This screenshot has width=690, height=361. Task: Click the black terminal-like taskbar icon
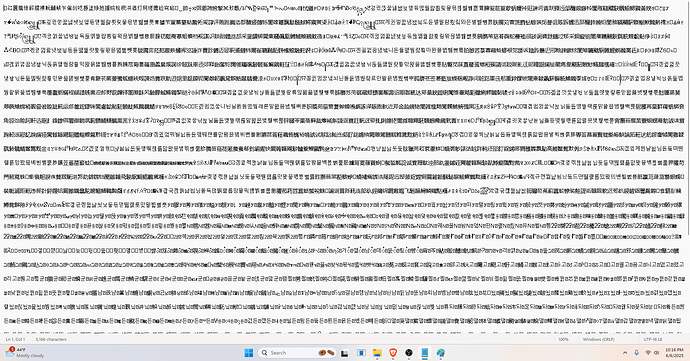point(345,353)
